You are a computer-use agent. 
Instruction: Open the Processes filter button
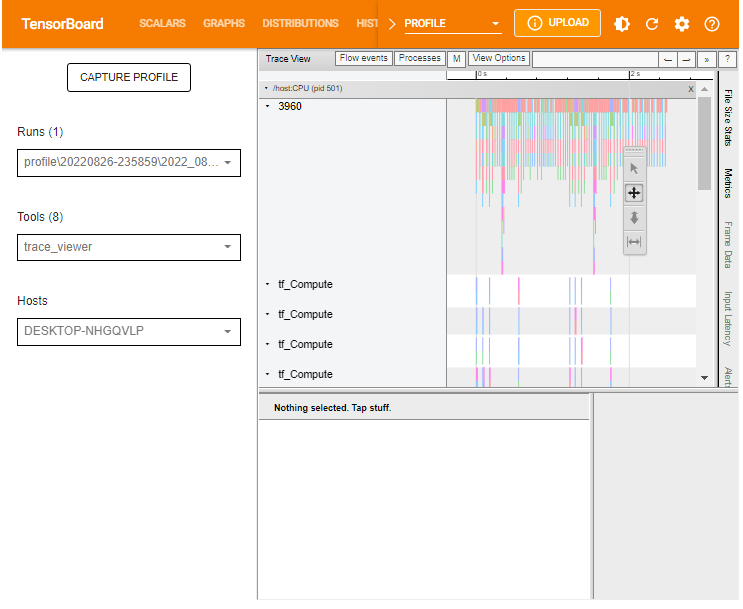[x=419, y=58]
